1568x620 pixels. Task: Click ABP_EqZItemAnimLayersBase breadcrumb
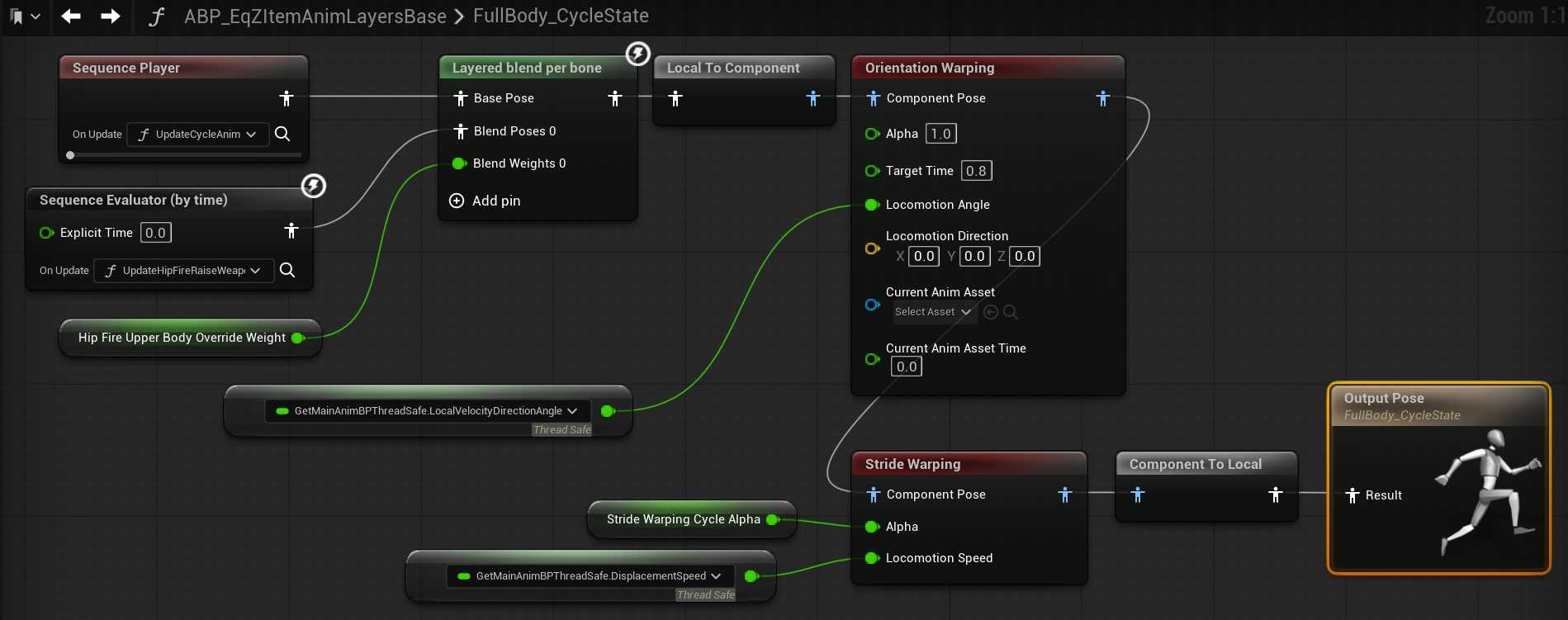tap(315, 17)
